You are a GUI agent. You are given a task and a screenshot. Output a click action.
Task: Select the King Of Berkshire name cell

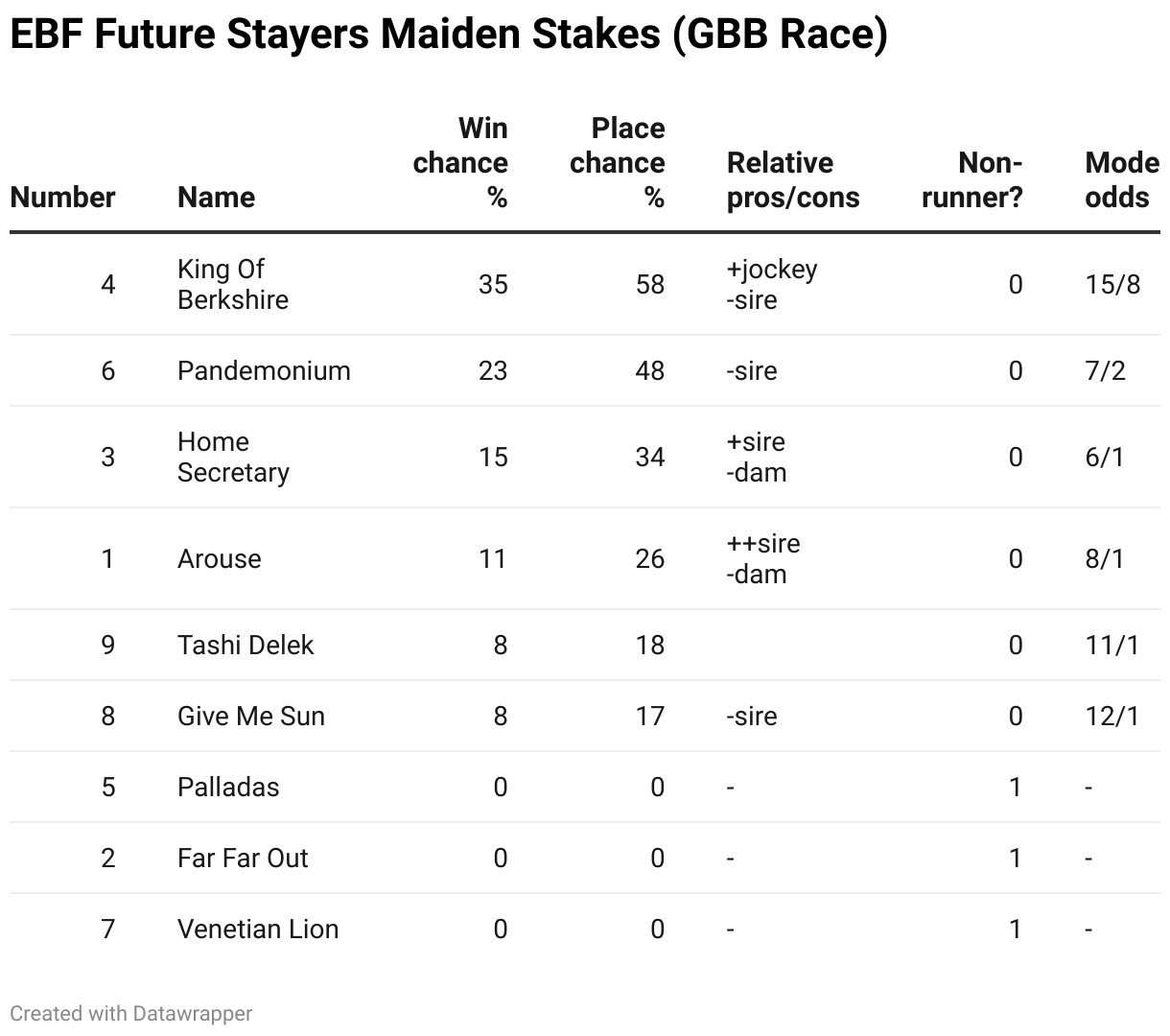coord(233,284)
